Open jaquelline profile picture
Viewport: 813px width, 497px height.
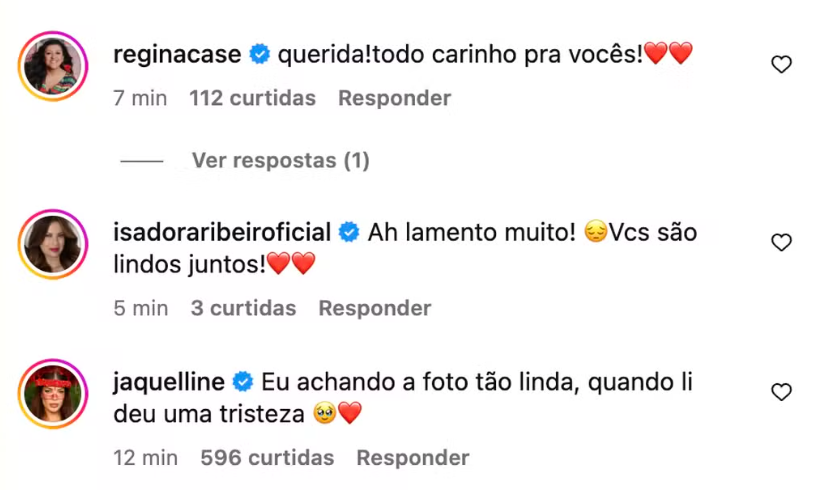(x=53, y=393)
